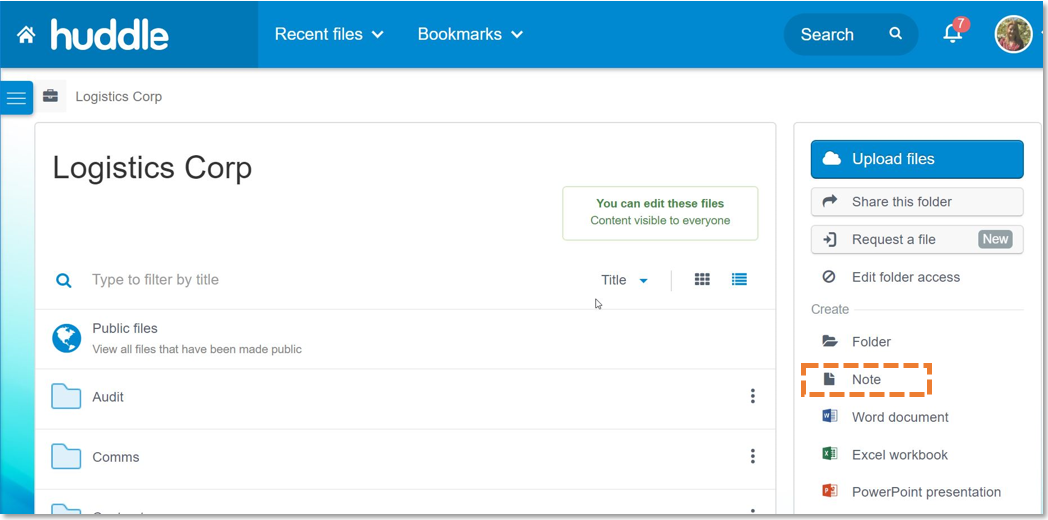Click the share arrow icon
Viewport: 1048px width, 520px height.
point(829,201)
